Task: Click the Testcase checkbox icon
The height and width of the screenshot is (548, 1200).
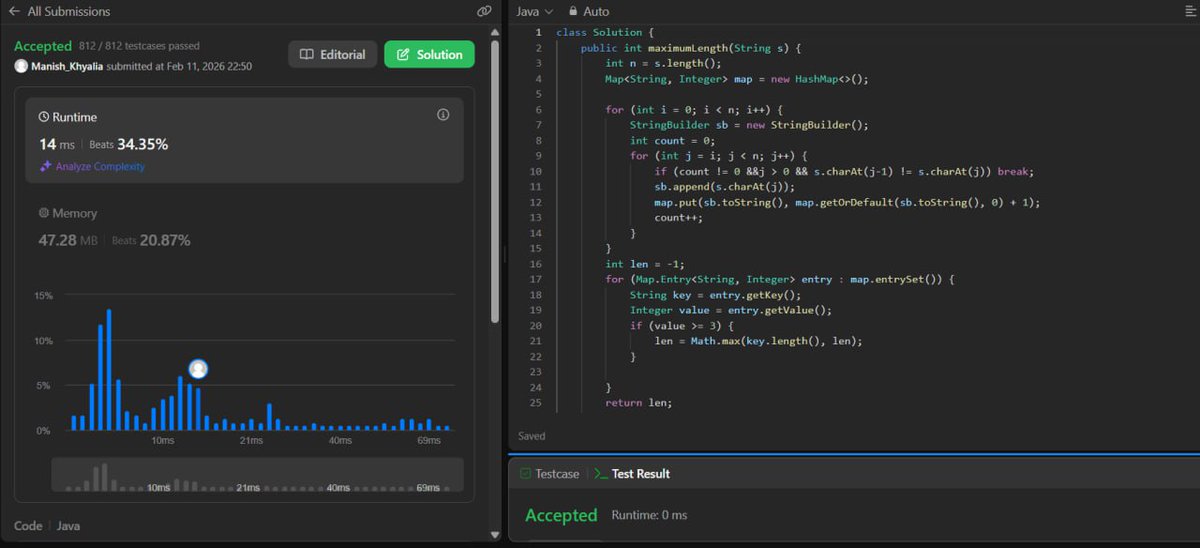Action: 525,474
